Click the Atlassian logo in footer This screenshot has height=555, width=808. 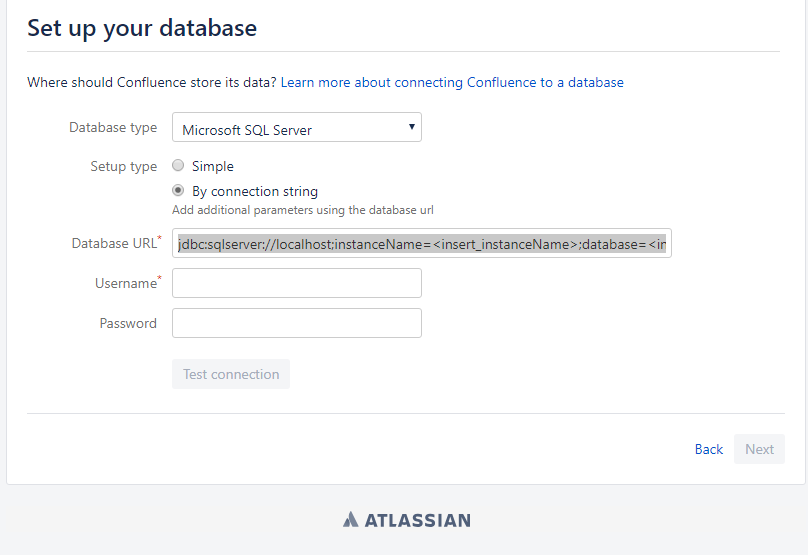point(407,519)
